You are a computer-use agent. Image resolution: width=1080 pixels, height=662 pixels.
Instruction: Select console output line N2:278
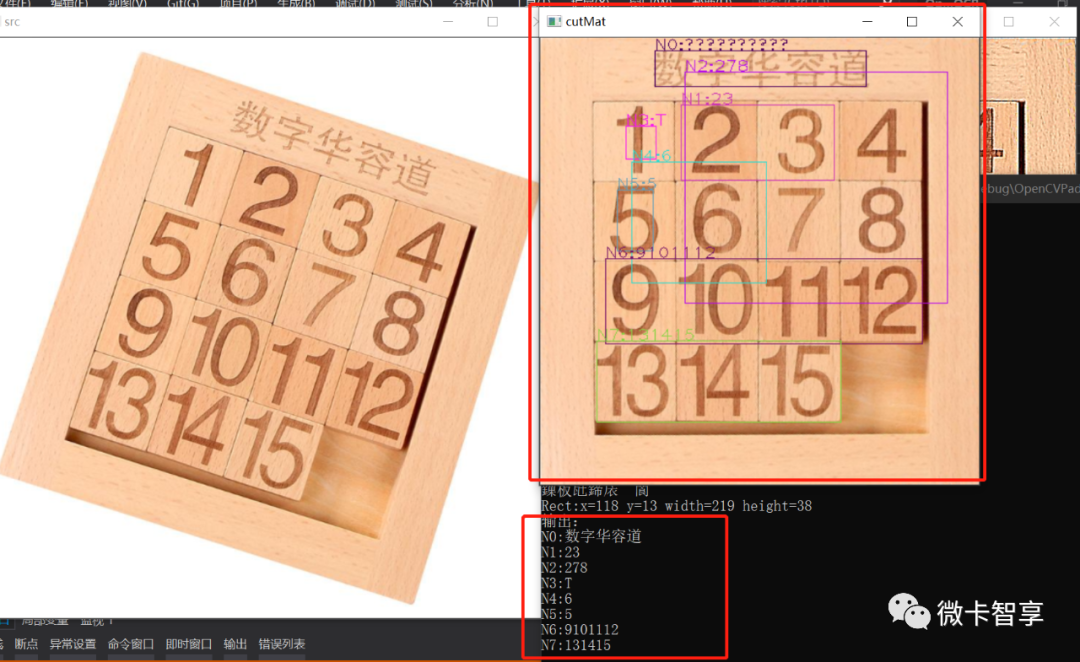point(565,568)
